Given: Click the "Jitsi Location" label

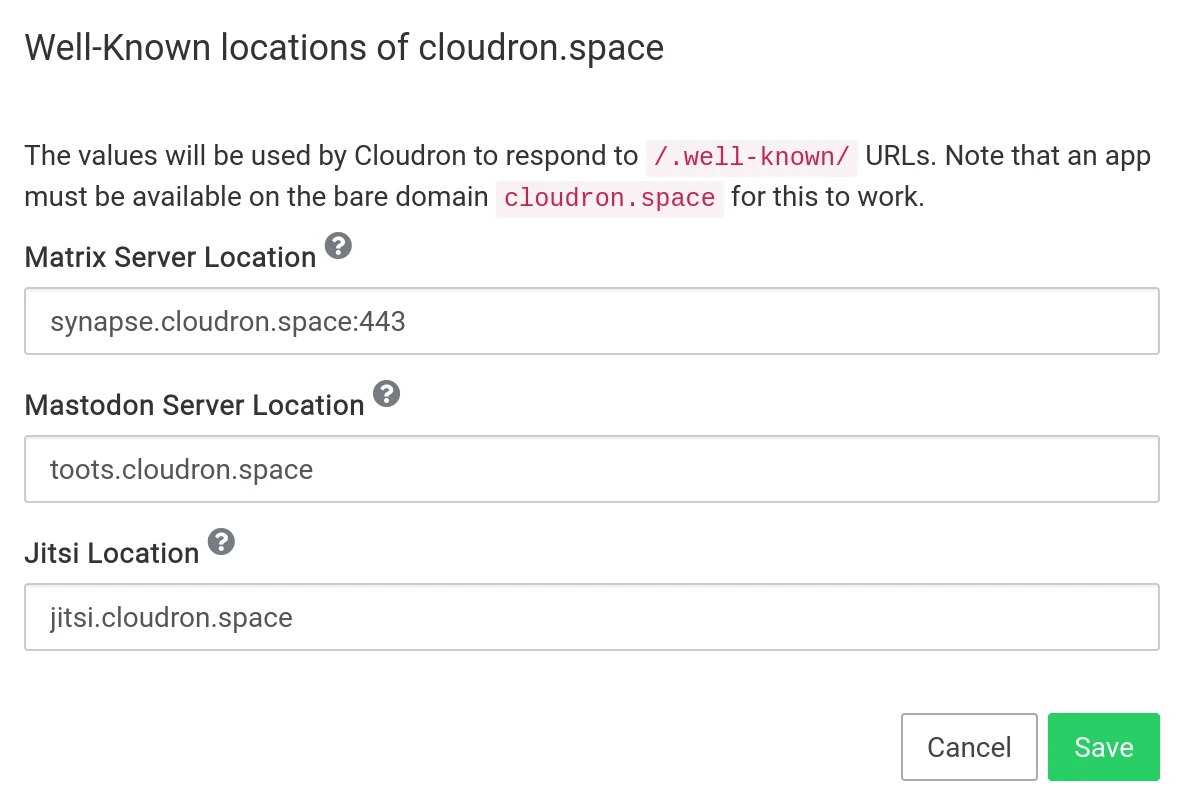Looking at the screenshot, I should tap(112, 553).
